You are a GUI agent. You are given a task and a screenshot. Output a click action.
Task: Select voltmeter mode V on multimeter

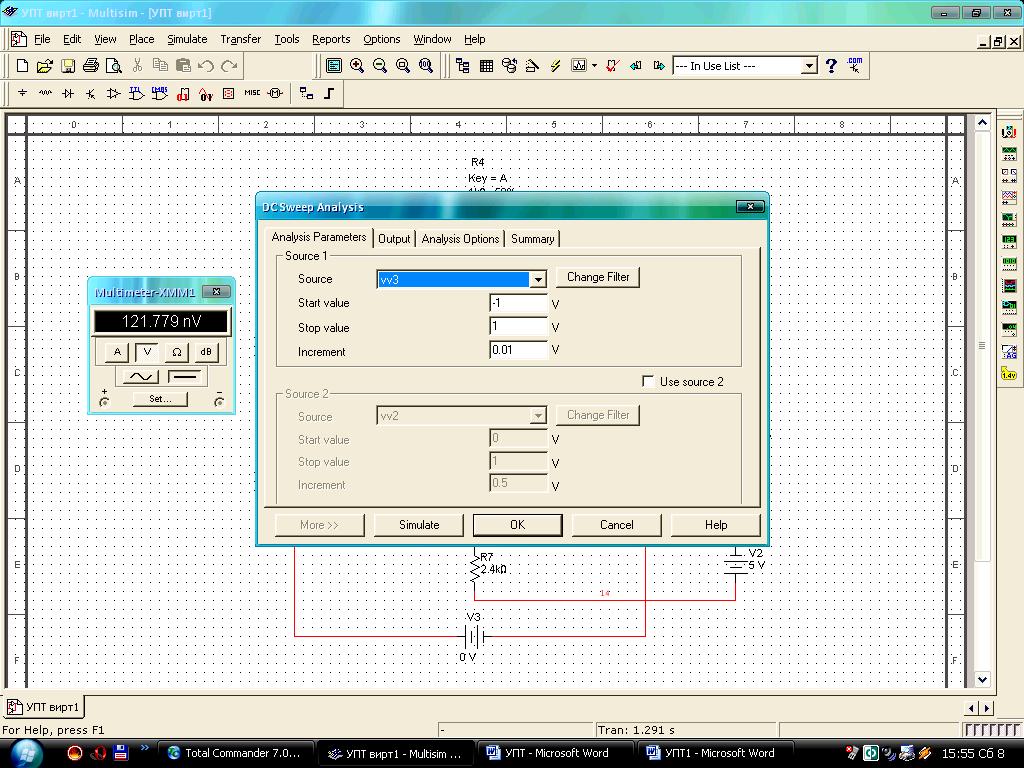coord(147,352)
